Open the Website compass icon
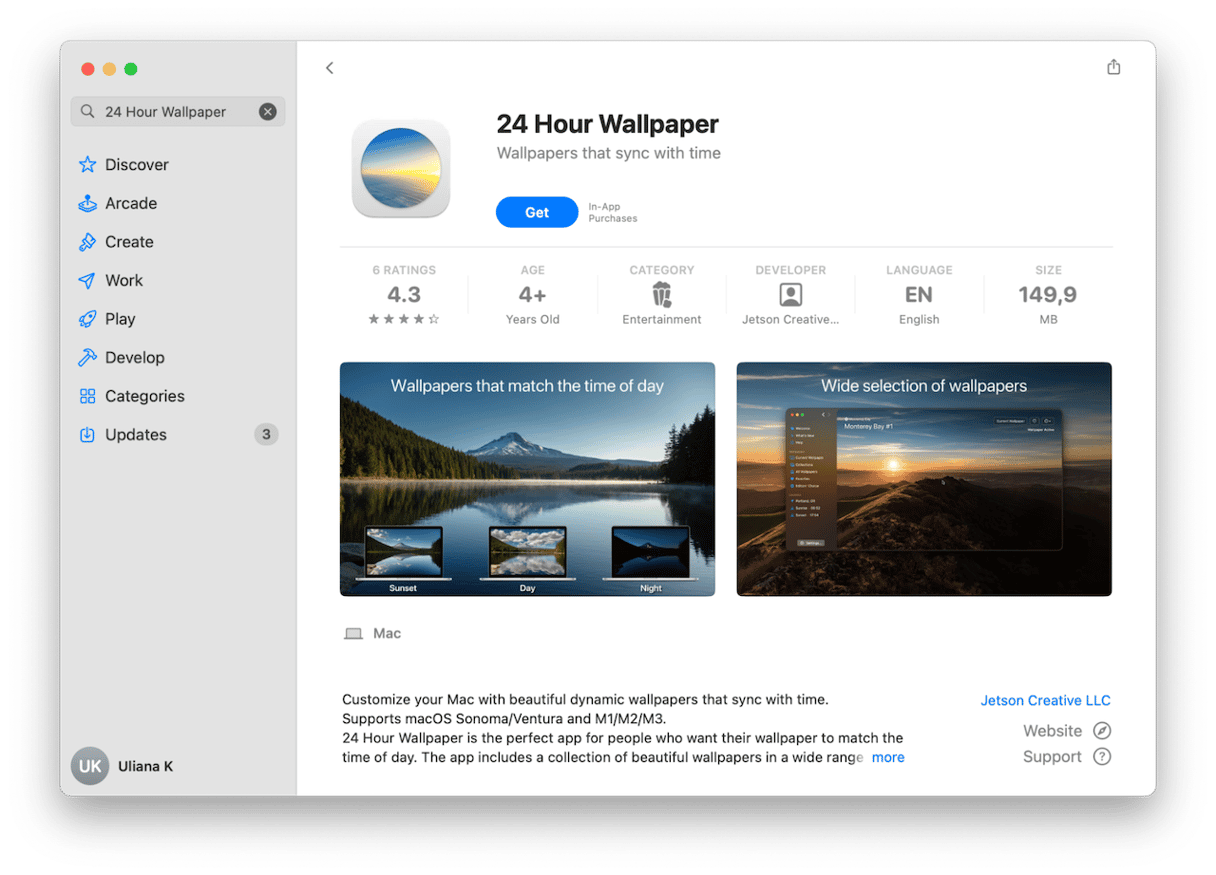Screen dimensions: 1216x875 tap(1102, 731)
